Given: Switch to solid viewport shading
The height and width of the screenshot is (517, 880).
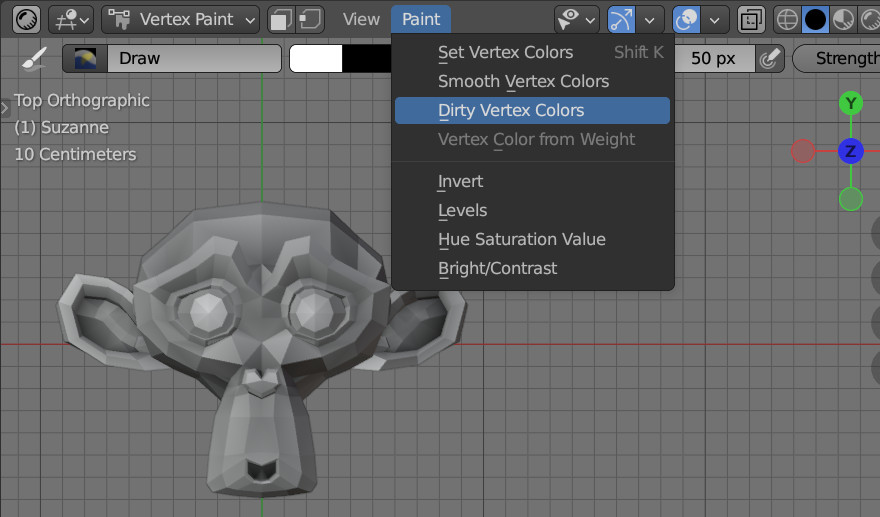Looking at the screenshot, I should point(815,20).
